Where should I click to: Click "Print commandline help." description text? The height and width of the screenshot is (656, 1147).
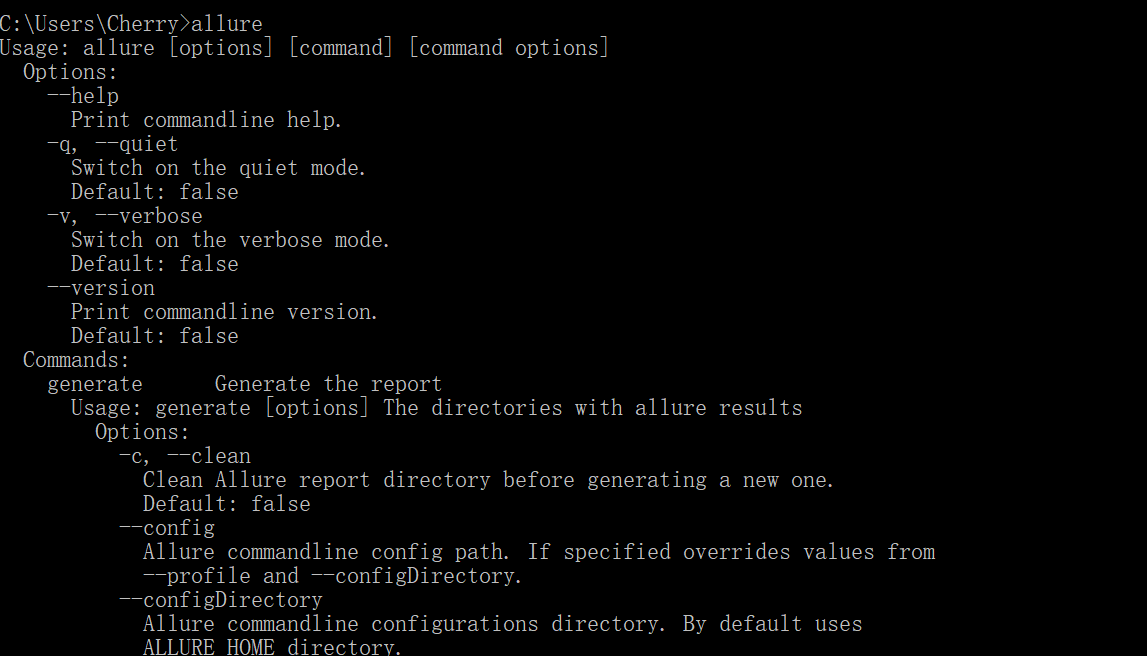[x=206, y=119]
